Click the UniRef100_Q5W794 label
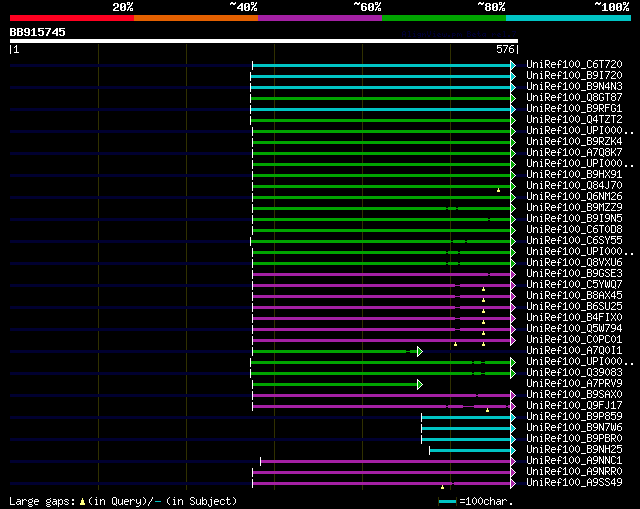Screen dimensions: 640x509 574,329
